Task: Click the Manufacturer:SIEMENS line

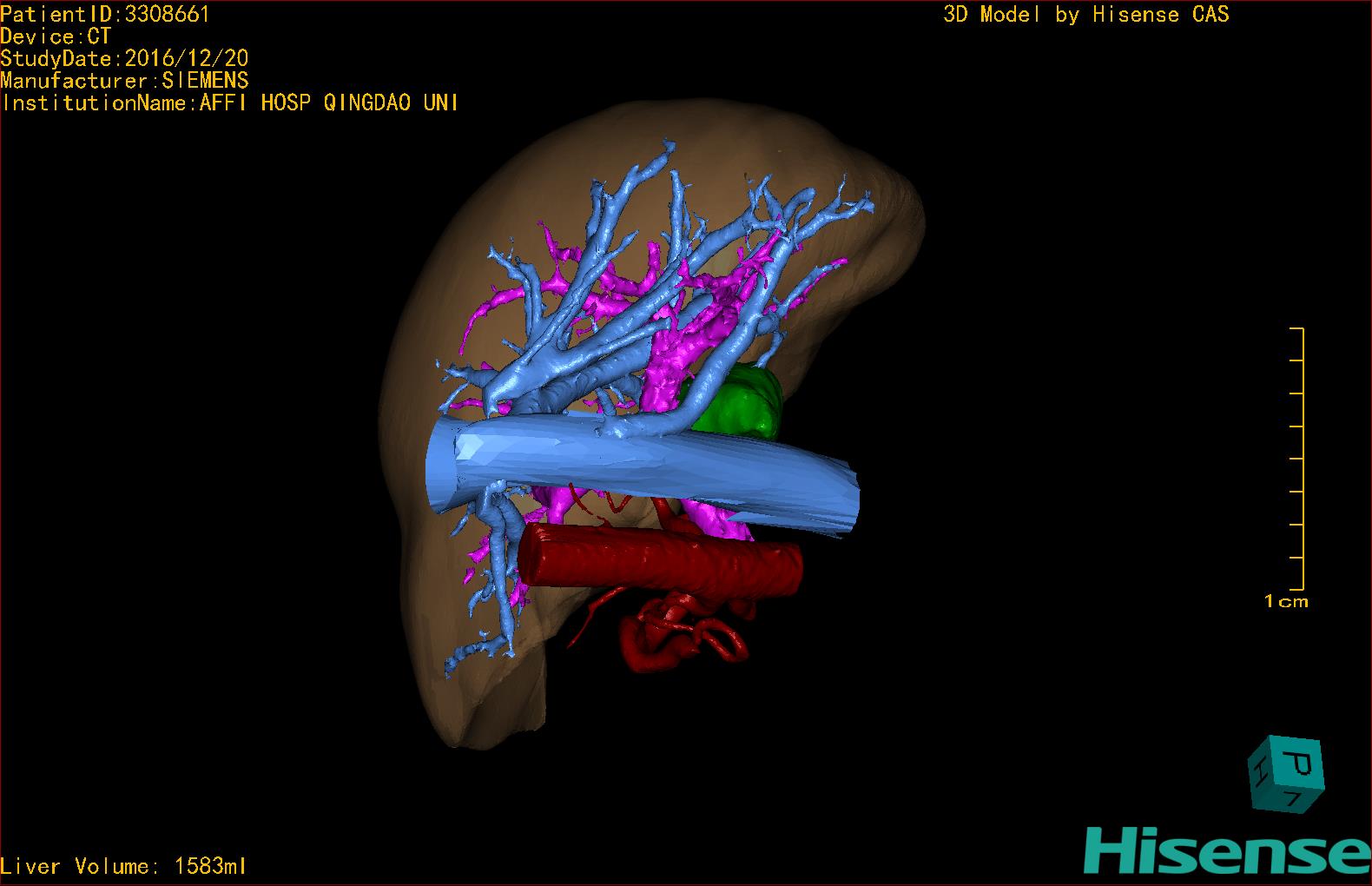Action: point(124,81)
